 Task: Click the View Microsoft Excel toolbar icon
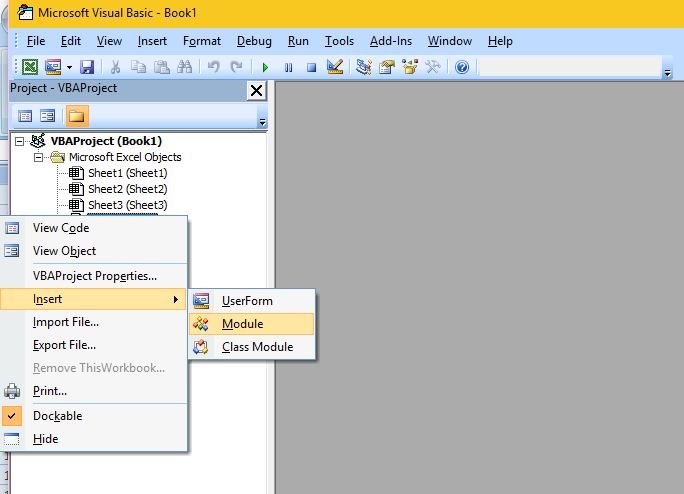30,67
